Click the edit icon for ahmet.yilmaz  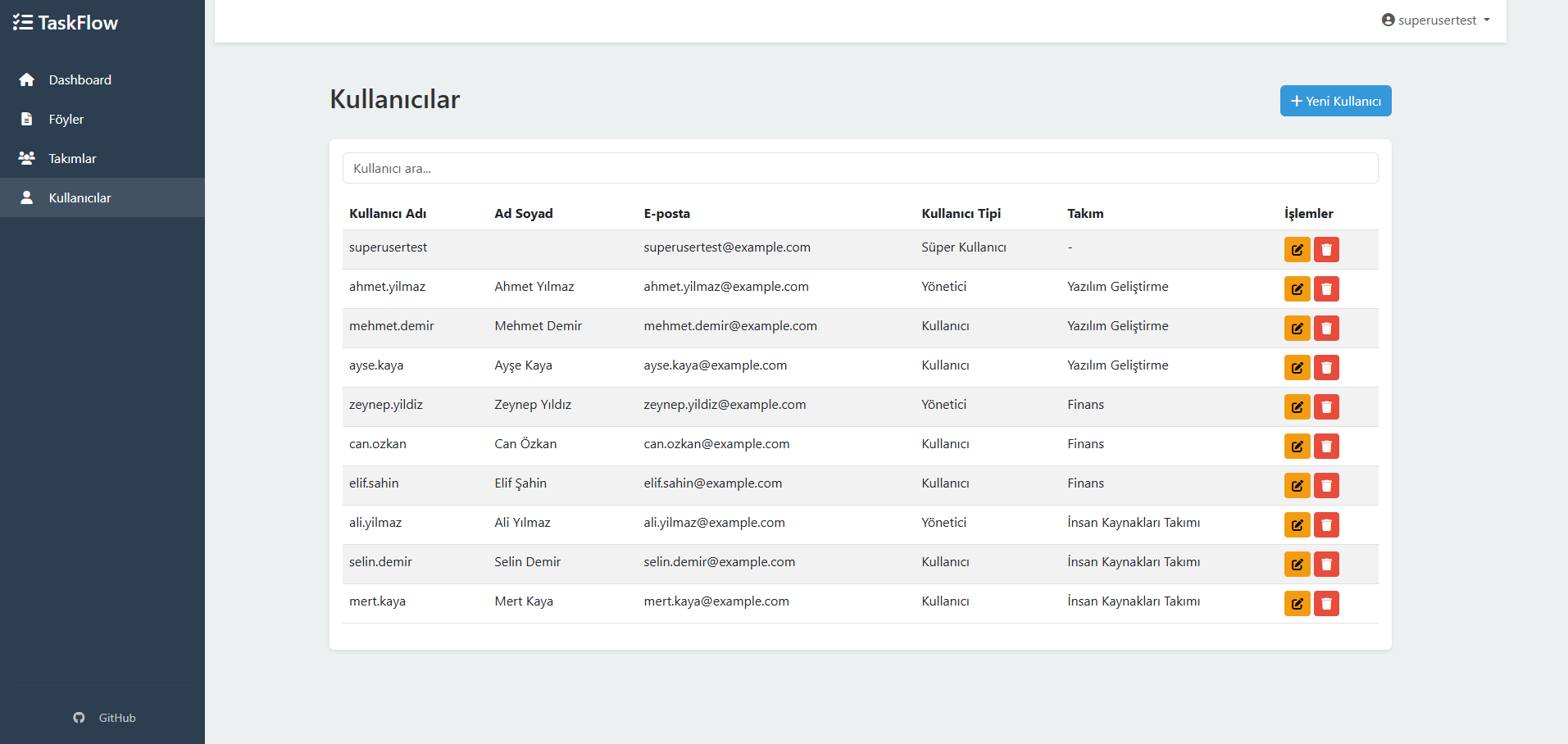point(1297,289)
